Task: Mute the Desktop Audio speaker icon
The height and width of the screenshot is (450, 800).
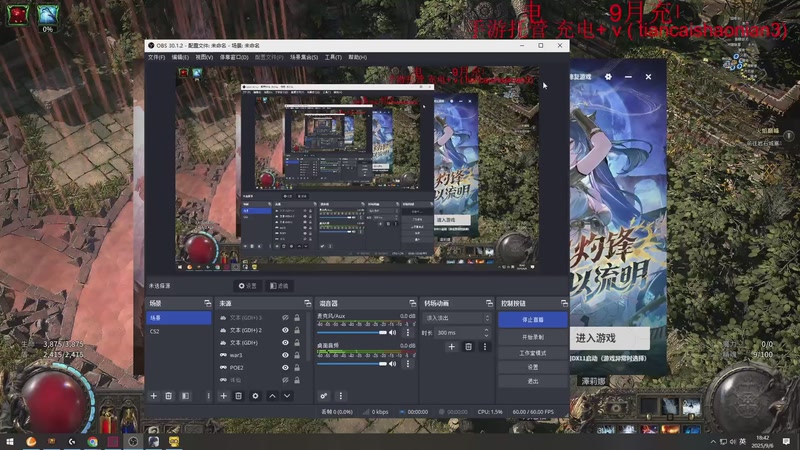Action: (x=392, y=364)
